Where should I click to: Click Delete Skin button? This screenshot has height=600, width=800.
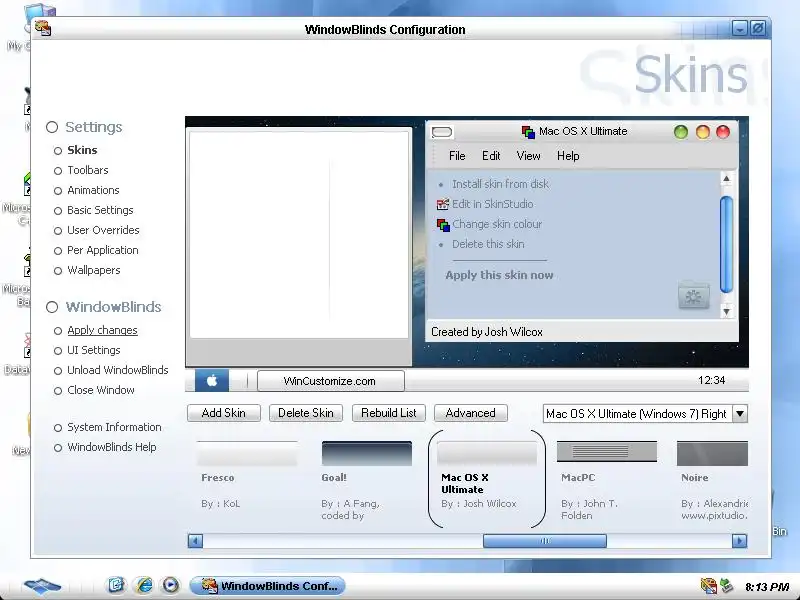pyautogui.click(x=306, y=413)
